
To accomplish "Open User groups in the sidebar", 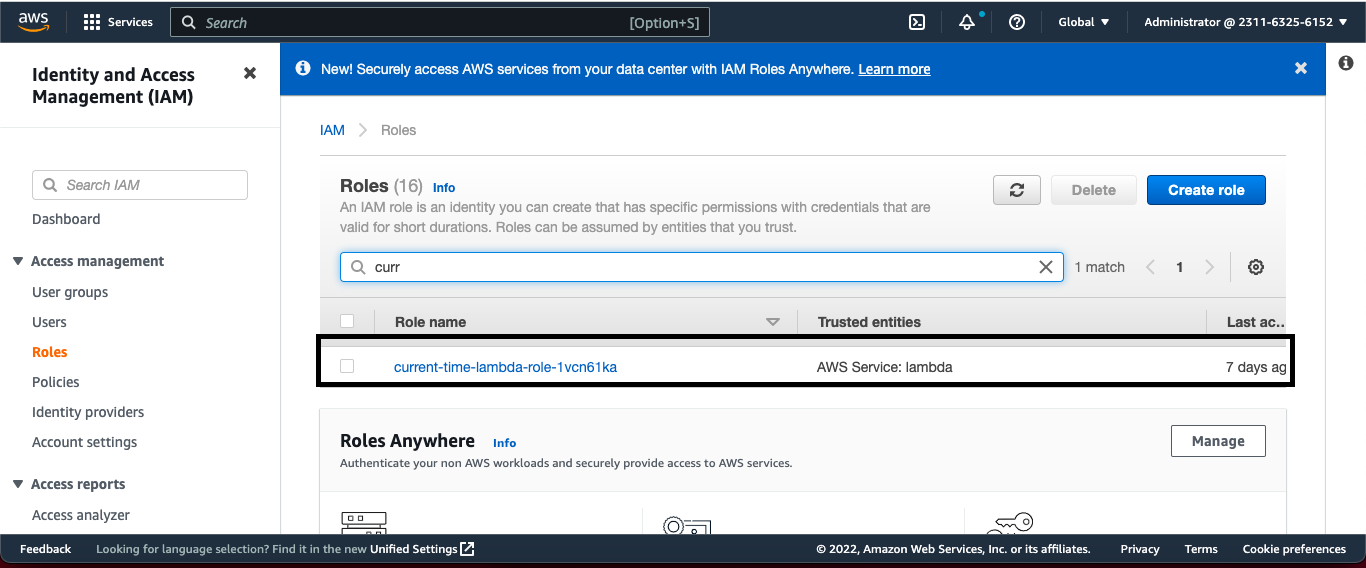I will [70, 292].
